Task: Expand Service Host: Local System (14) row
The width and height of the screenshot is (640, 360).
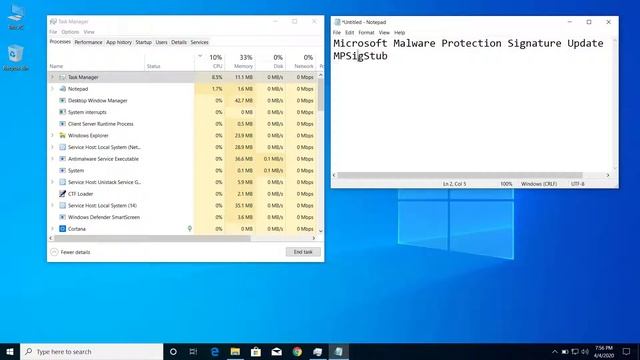Action: click(x=52, y=205)
